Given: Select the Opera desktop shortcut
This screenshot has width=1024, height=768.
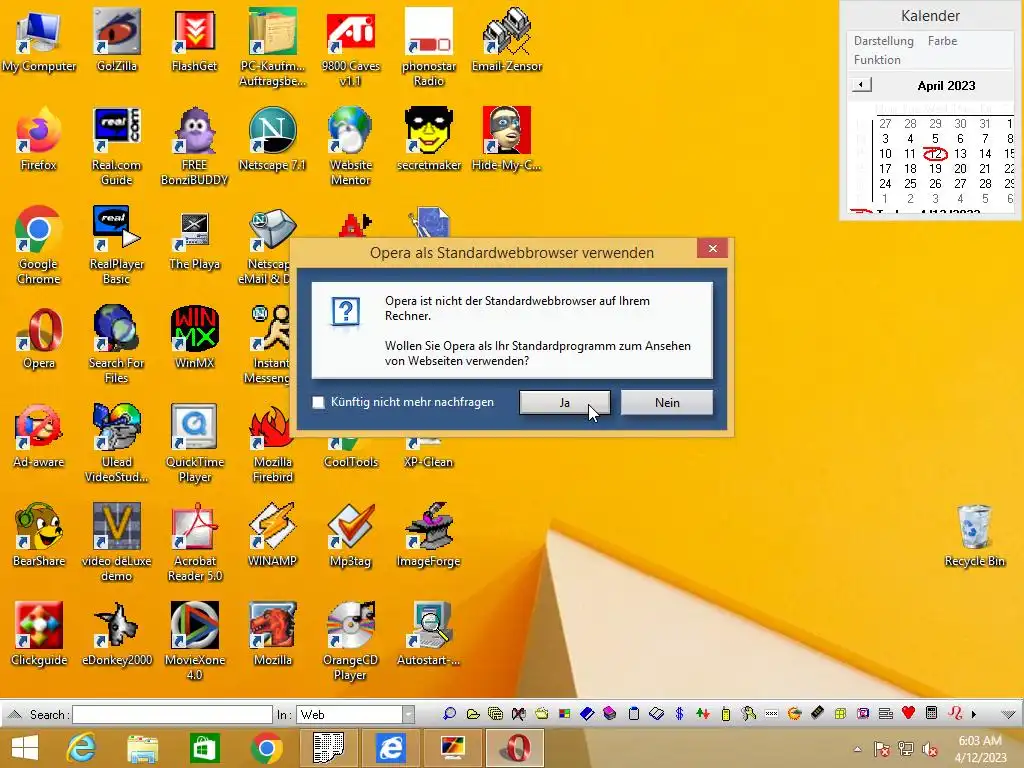Looking at the screenshot, I should click(39, 338).
